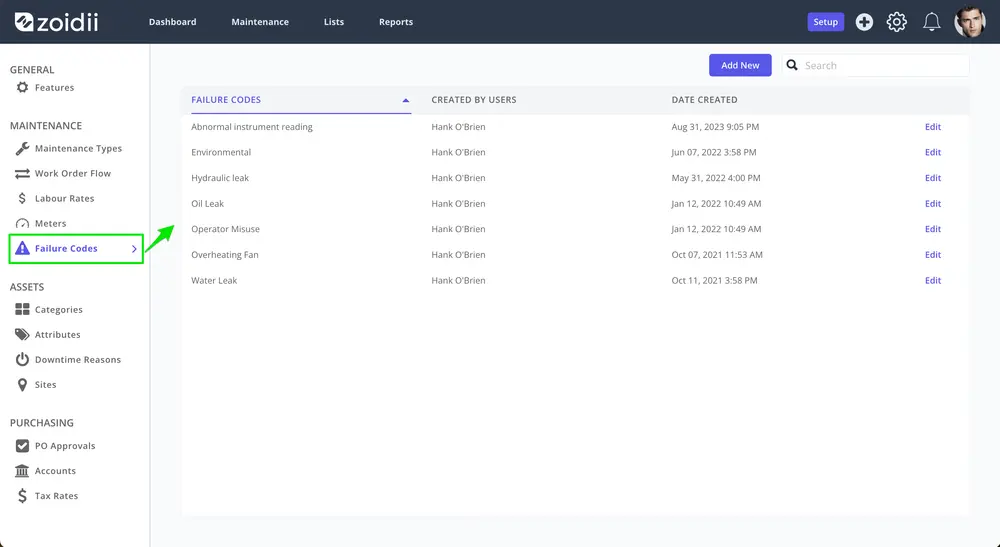The image size is (1000, 547).
Task: Click the Features gear icon
Action: (x=22, y=87)
